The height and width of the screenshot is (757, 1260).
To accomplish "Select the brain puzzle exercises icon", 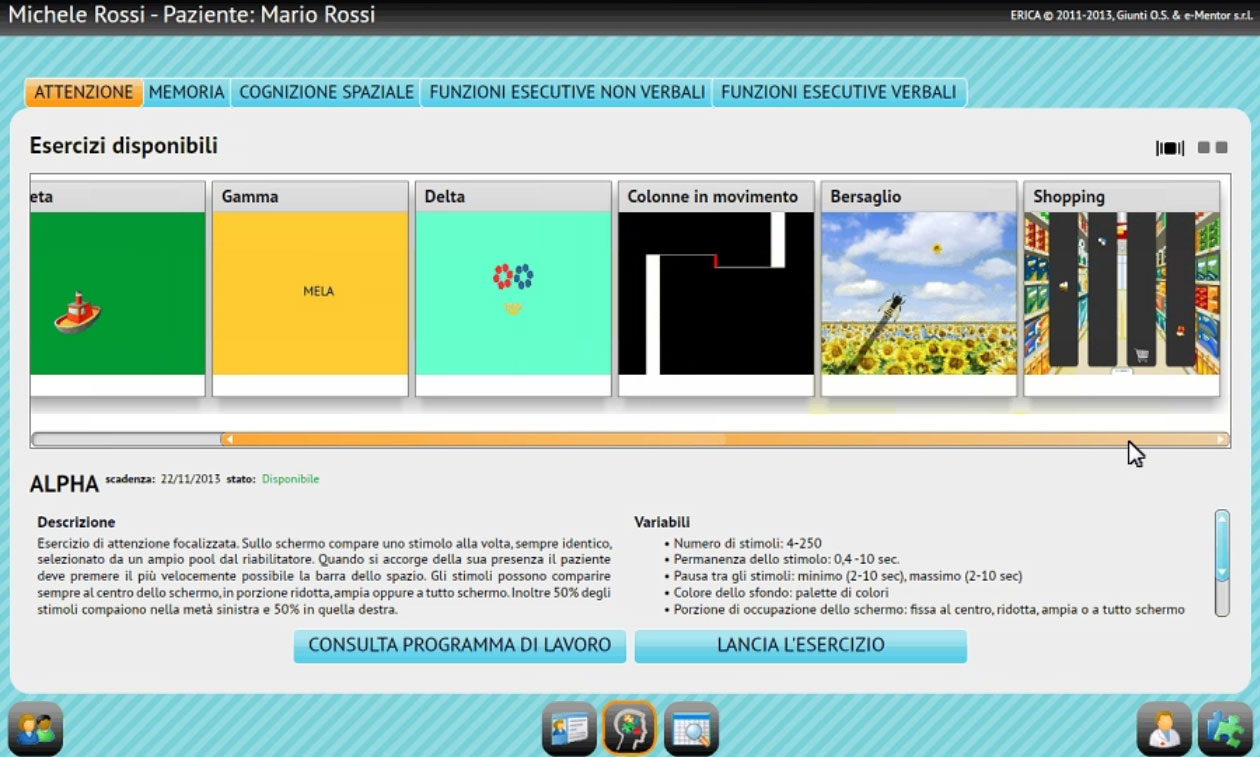I will pos(629,728).
